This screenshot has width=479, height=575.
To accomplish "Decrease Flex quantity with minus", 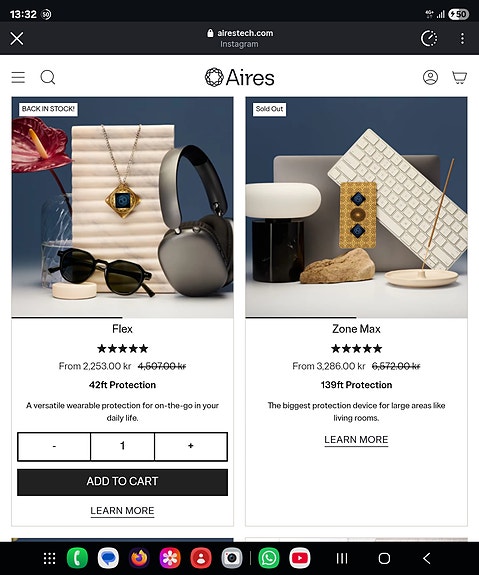I will [54, 446].
